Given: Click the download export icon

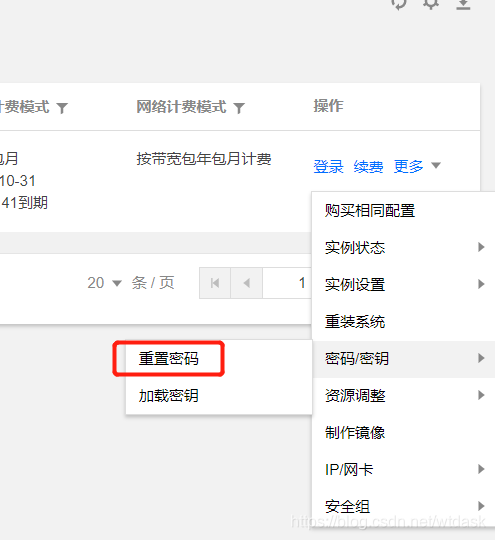Looking at the screenshot, I should (463, 4).
